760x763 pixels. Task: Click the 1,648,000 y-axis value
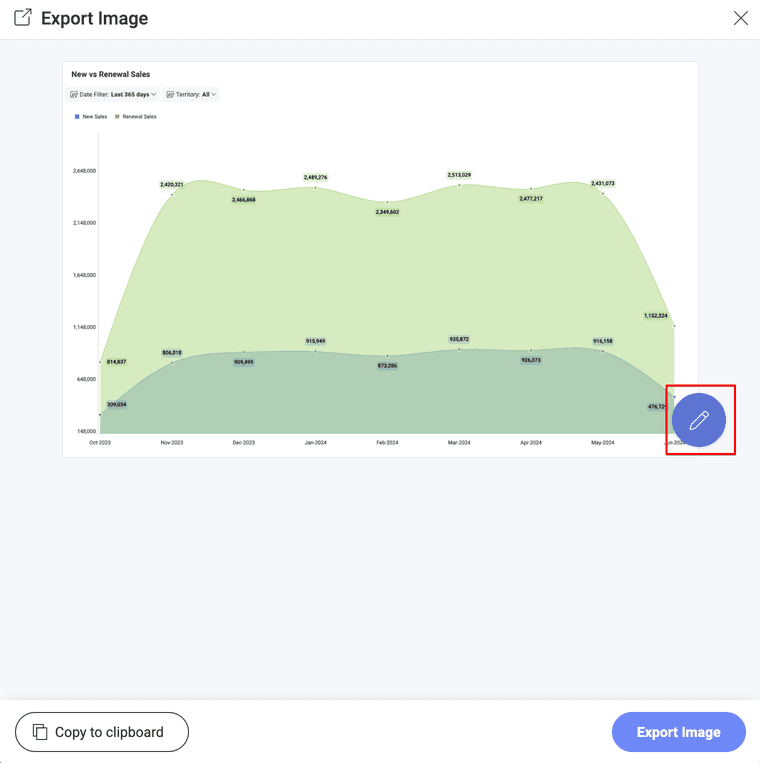[x=85, y=275]
